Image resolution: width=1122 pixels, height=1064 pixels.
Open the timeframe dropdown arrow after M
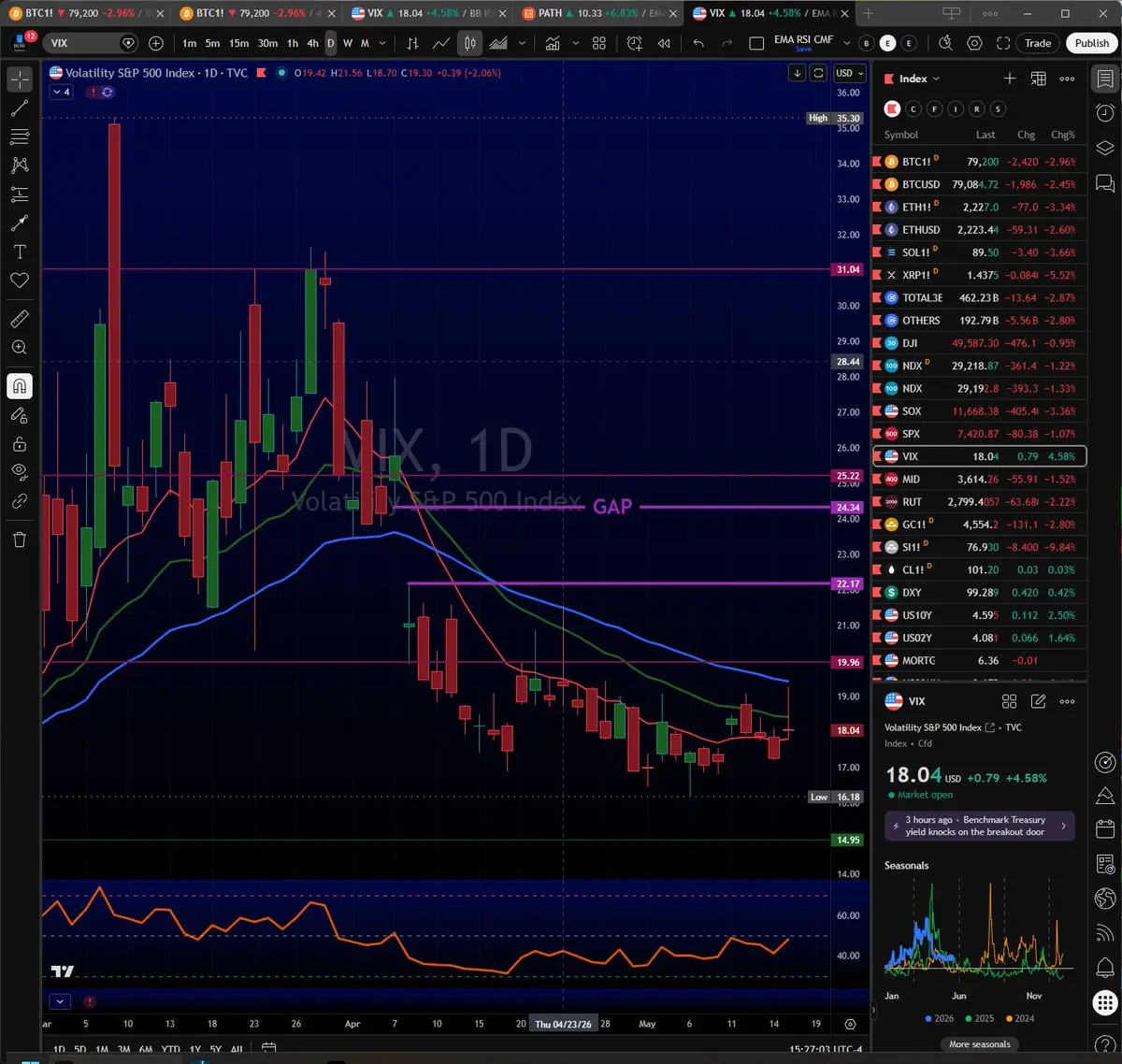tap(382, 43)
